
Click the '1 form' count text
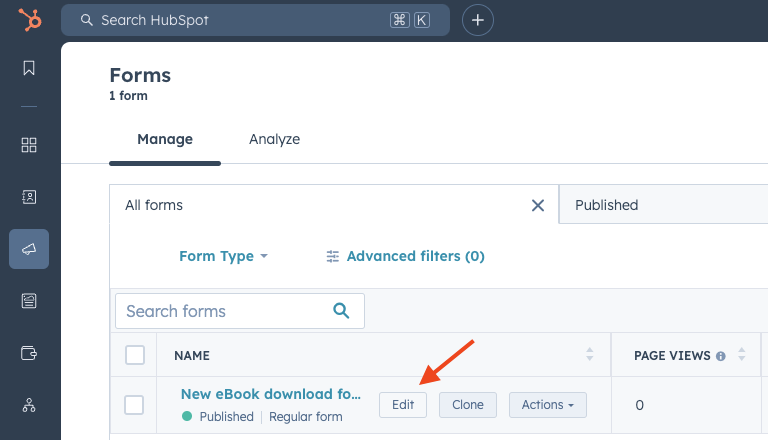pos(128,96)
